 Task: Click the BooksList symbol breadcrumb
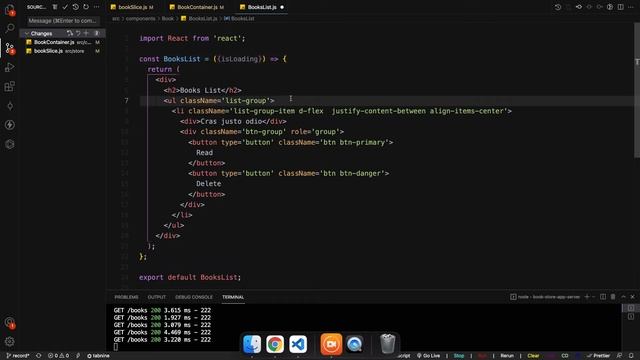[239, 18]
